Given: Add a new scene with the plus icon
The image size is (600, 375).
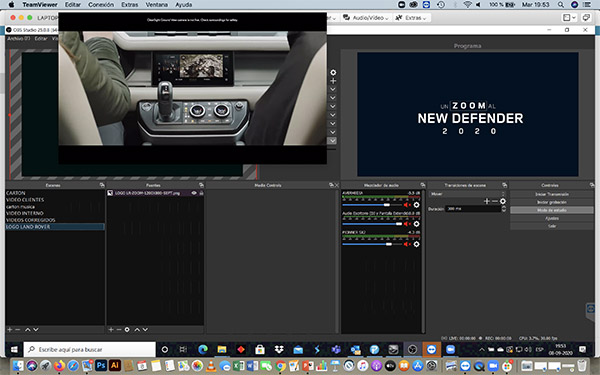Looking at the screenshot, I should click(10, 329).
